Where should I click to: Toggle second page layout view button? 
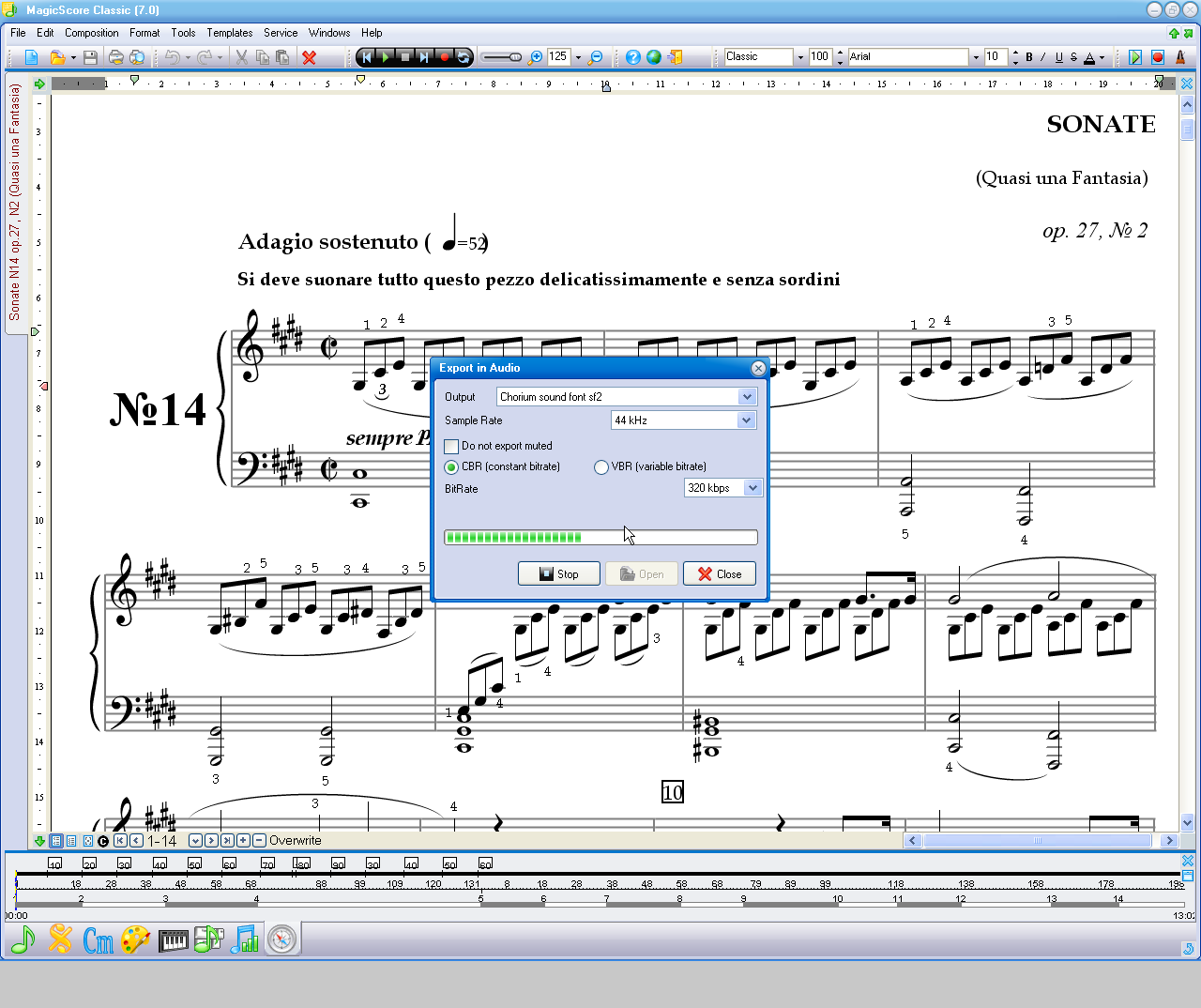coord(71,841)
